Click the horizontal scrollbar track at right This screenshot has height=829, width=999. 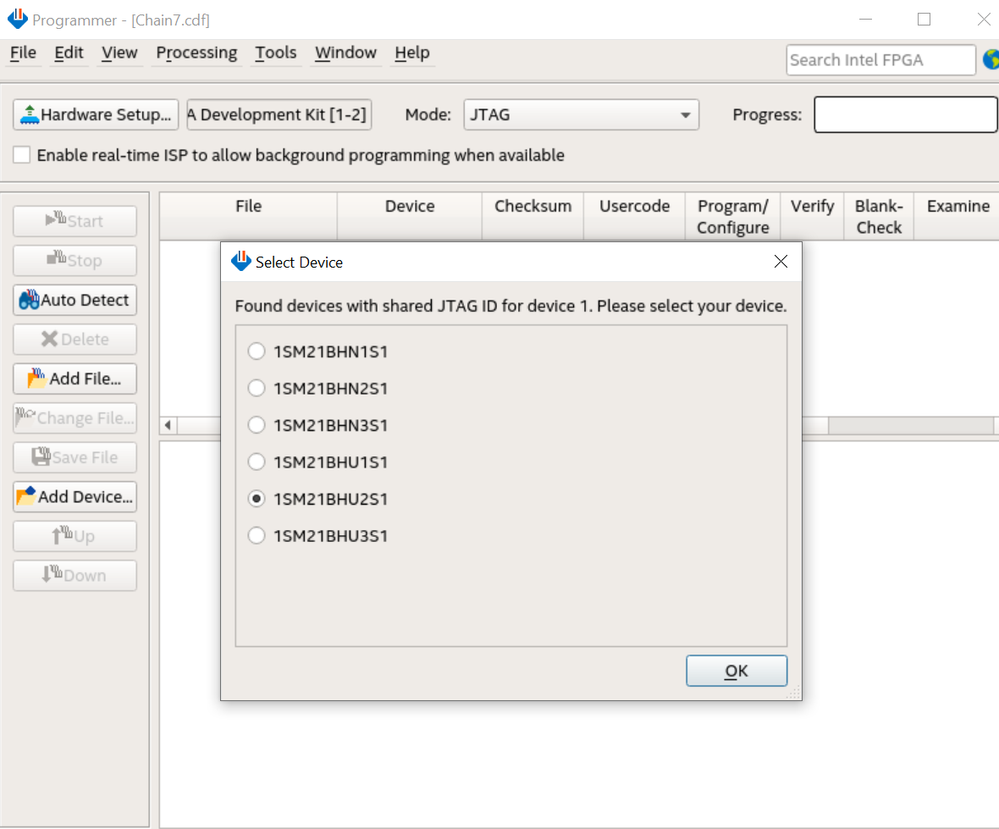[x=911, y=425]
